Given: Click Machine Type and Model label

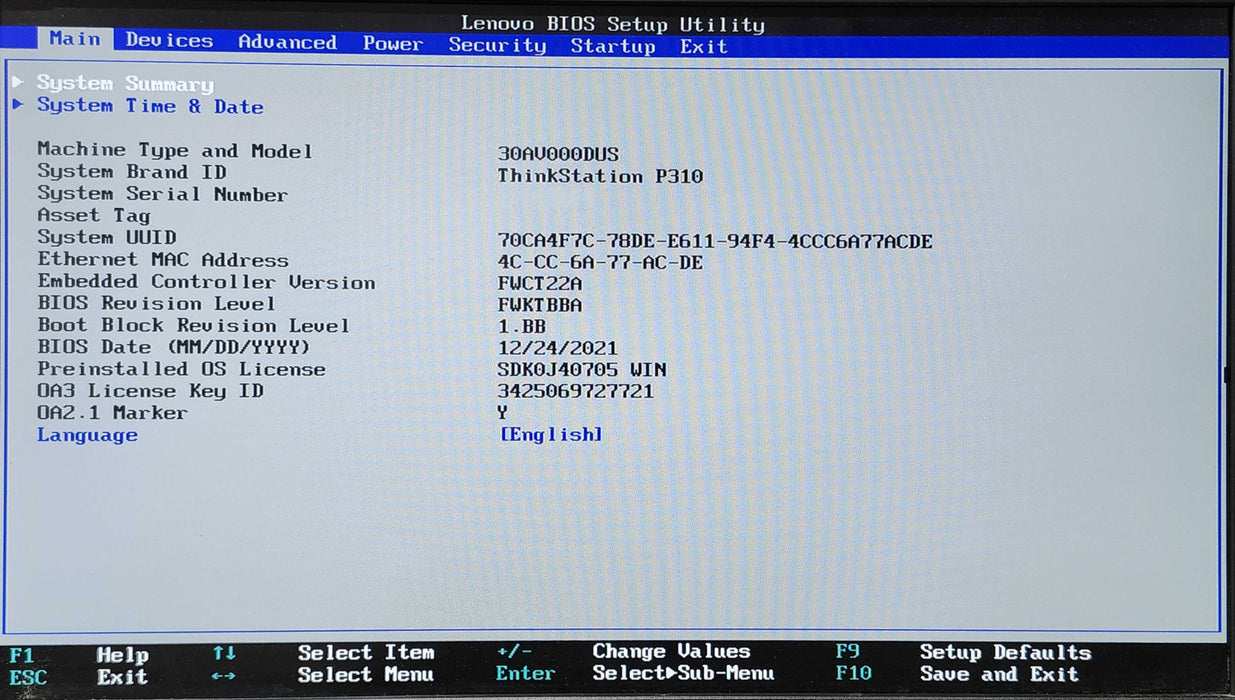Looking at the screenshot, I should tap(175, 151).
